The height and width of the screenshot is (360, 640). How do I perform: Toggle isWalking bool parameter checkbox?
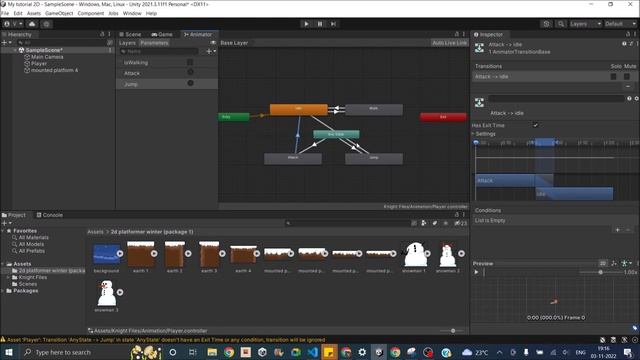click(x=190, y=62)
